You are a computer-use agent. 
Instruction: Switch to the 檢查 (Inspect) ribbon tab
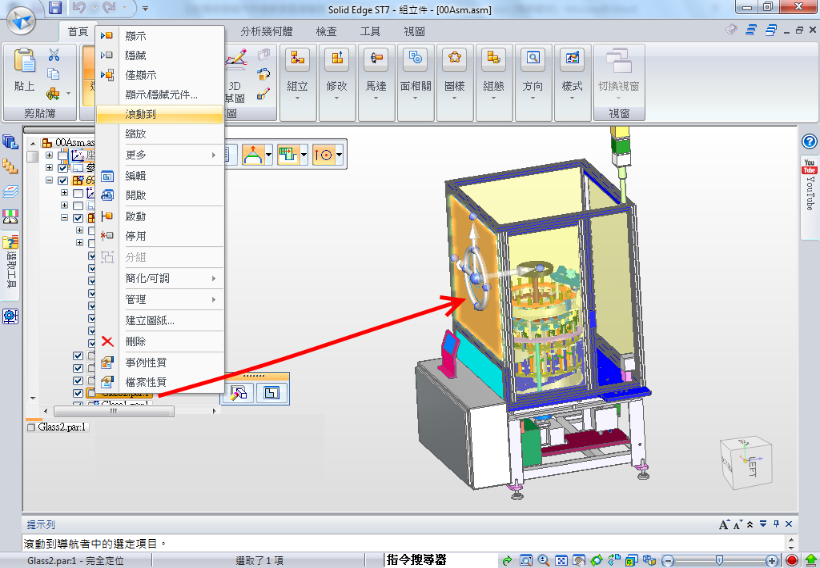(x=326, y=31)
